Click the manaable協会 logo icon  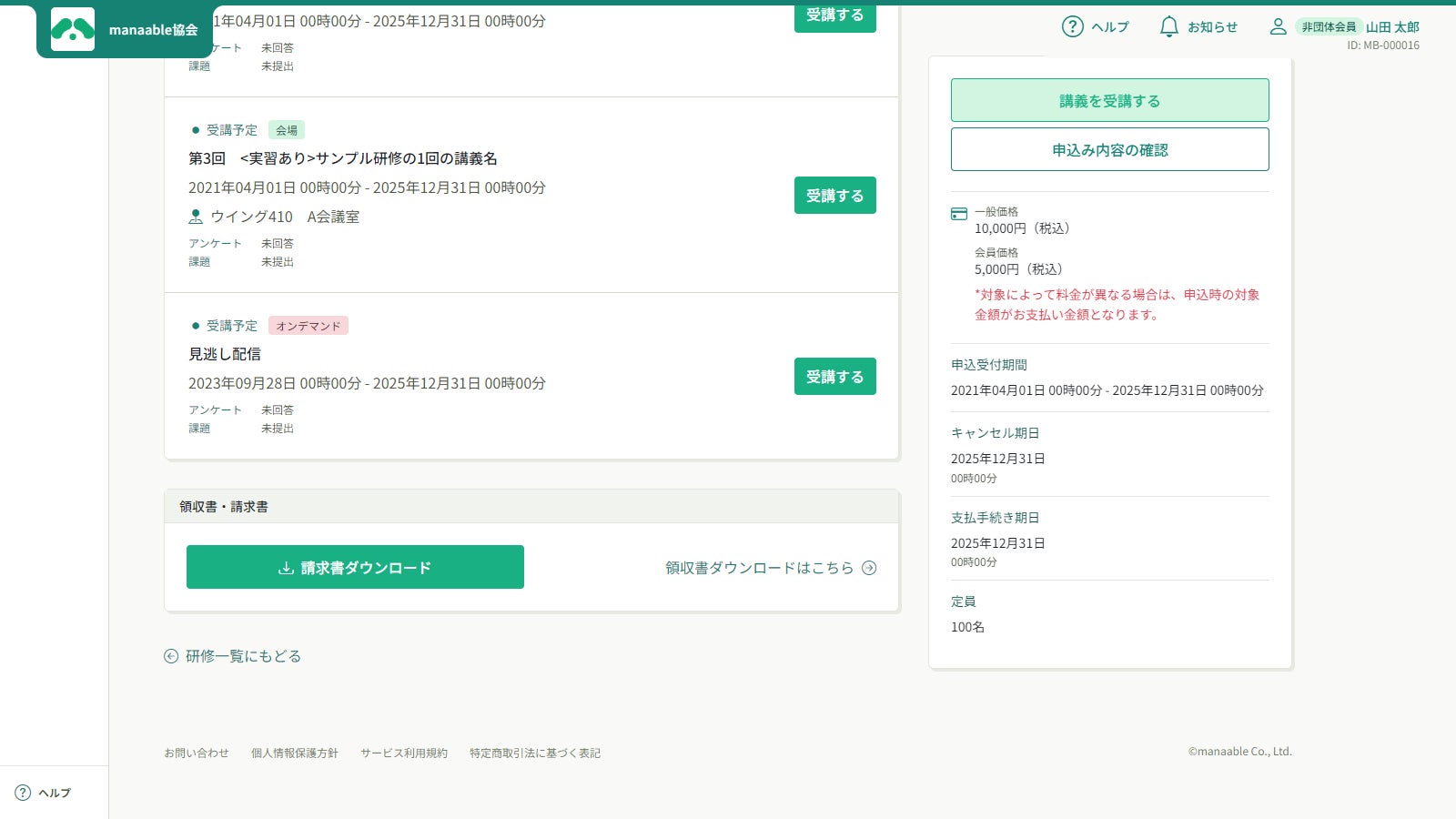coord(73,29)
